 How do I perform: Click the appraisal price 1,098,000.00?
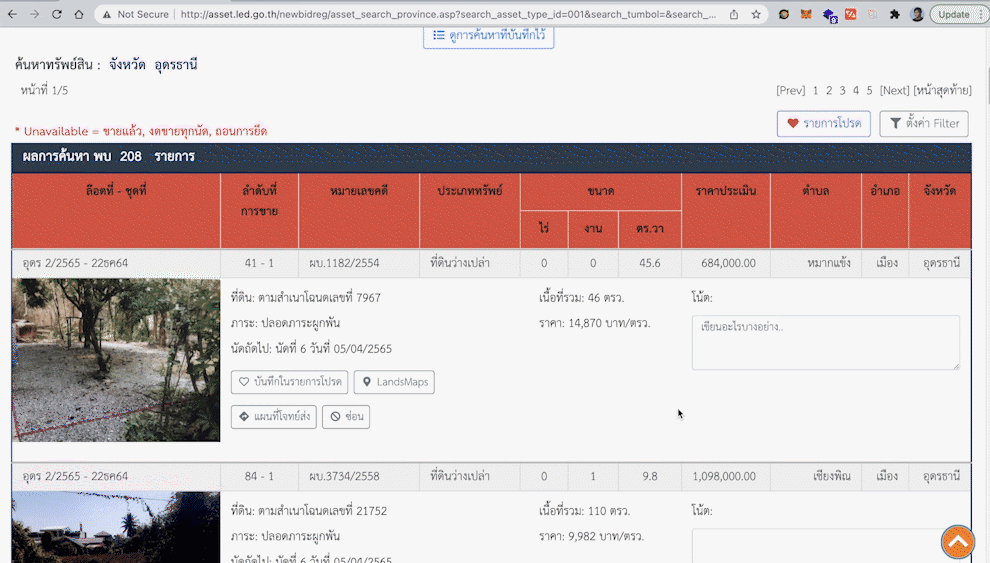724,477
